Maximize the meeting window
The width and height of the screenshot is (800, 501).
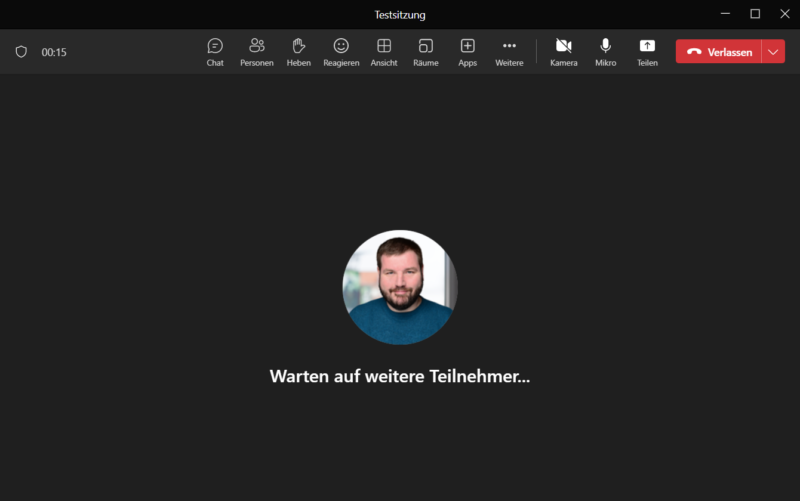pos(755,14)
